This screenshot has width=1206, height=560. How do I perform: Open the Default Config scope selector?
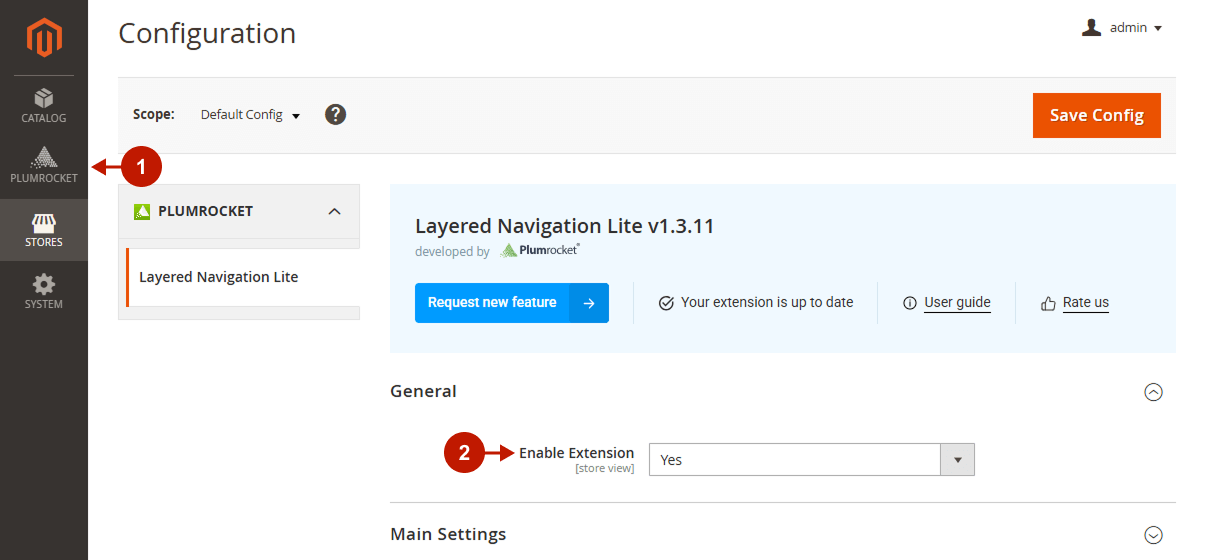(x=250, y=115)
